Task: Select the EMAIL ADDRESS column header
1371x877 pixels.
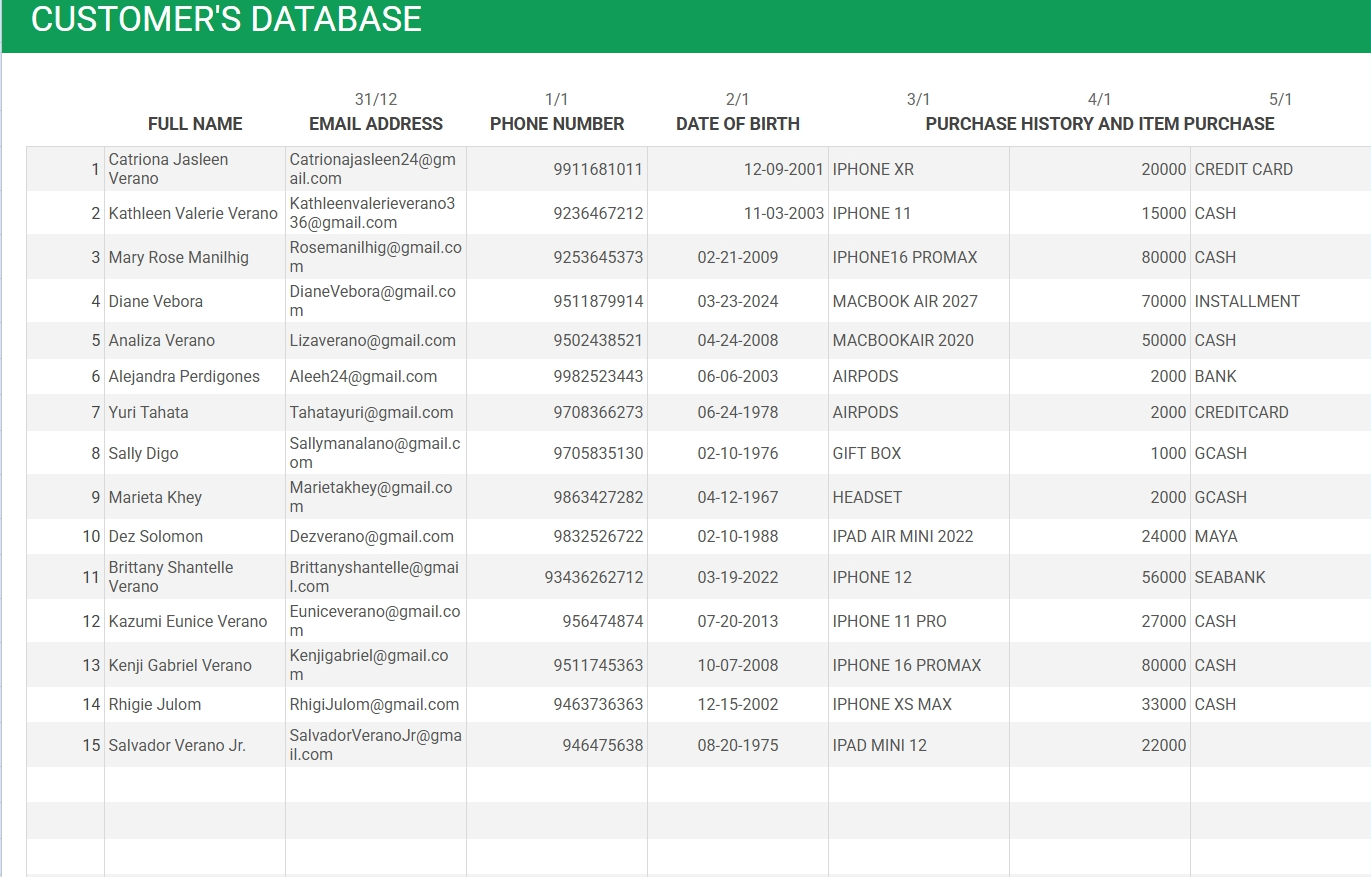Action: (376, 124)
